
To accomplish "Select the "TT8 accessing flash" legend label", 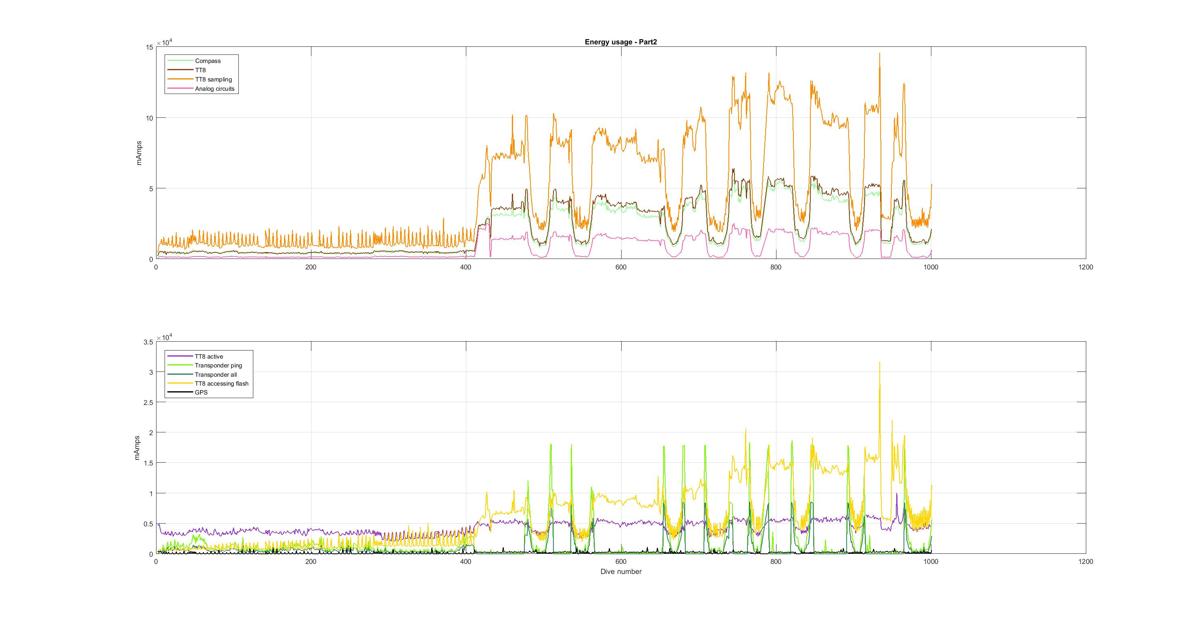I will tap(222, 384).
